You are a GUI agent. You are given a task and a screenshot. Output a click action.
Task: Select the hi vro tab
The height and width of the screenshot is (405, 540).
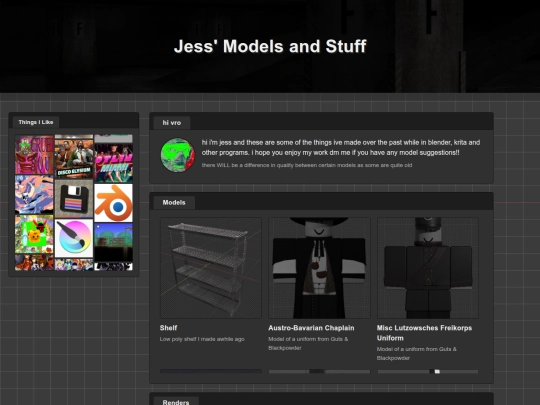pos(172,123)
